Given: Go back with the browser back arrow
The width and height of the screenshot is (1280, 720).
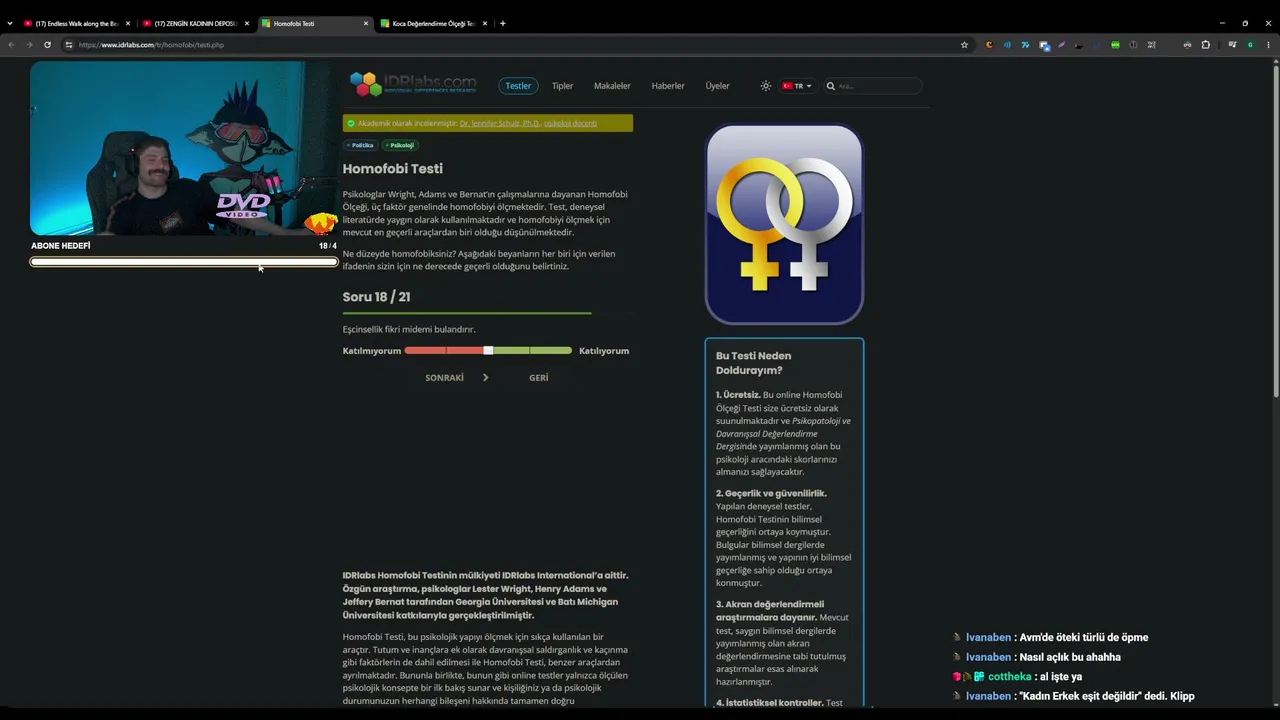Looking at the screenshot, I should (11, 45).
